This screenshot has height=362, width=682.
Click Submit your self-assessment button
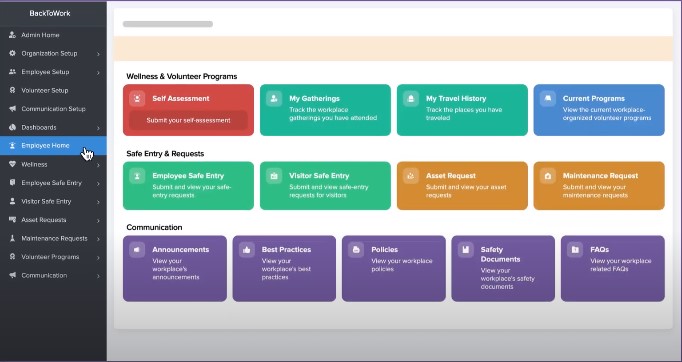pyautogui.click(x=188, y=120)
